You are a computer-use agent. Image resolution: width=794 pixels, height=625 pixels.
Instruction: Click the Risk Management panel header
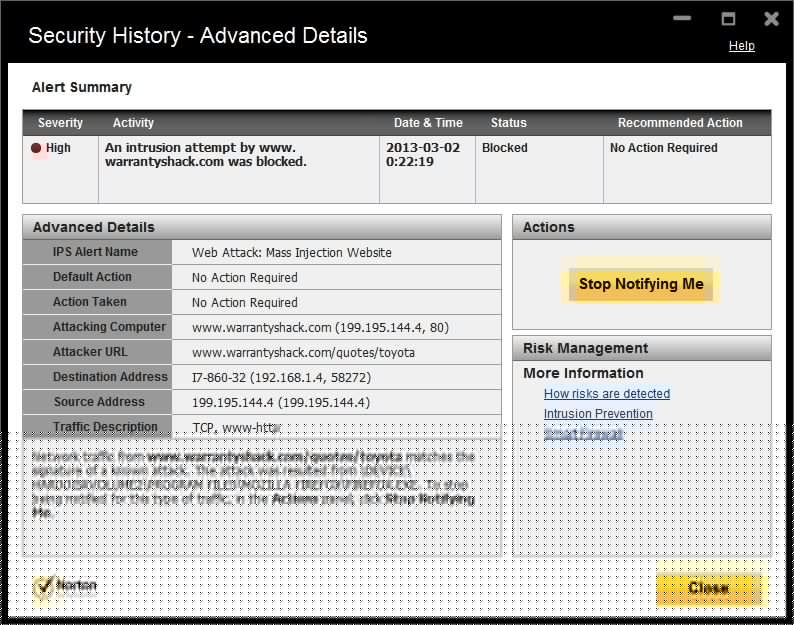pos(642,348)
